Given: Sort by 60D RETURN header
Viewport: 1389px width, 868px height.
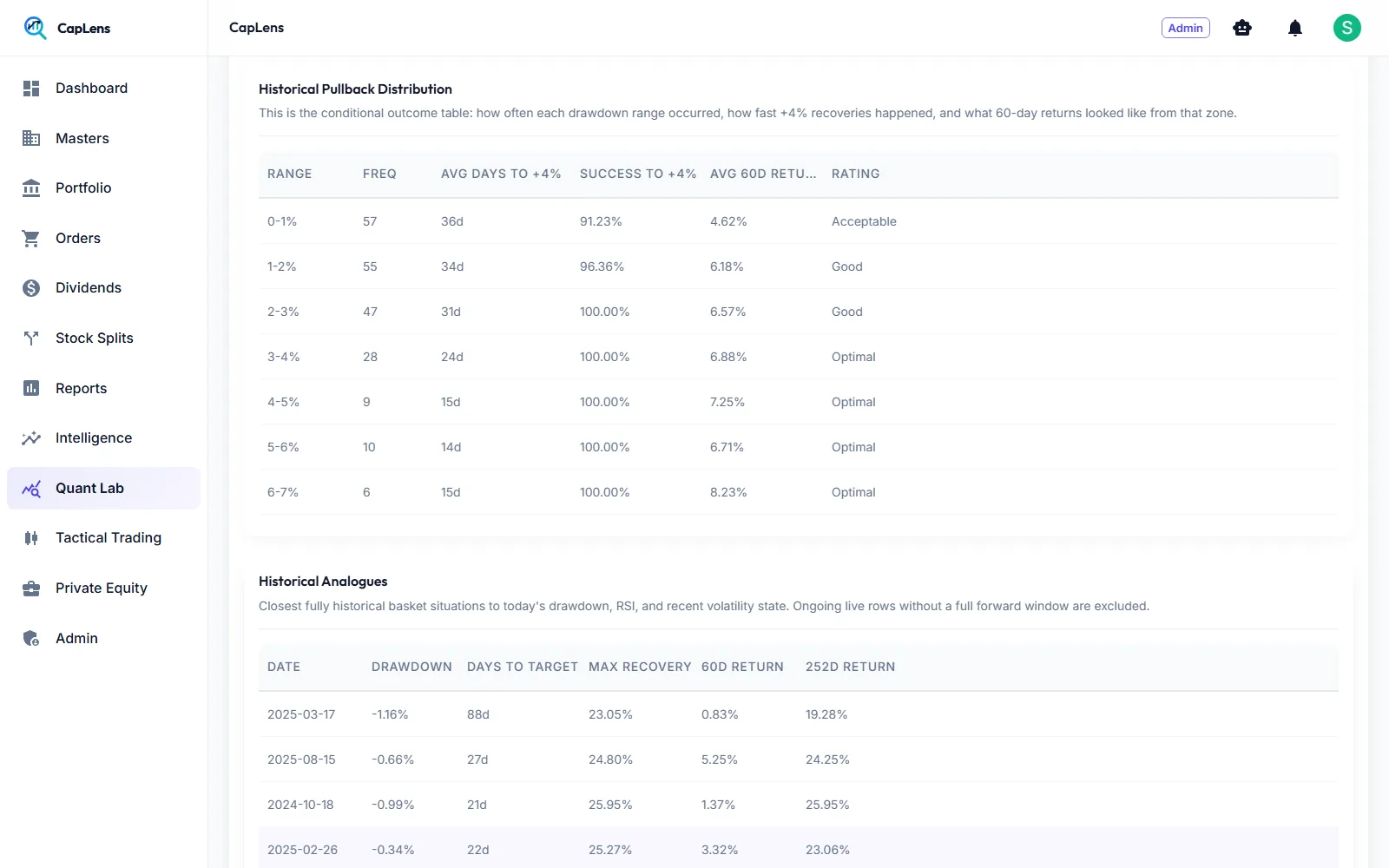Looking at the screenshot, I should click(x=742, y=667).
